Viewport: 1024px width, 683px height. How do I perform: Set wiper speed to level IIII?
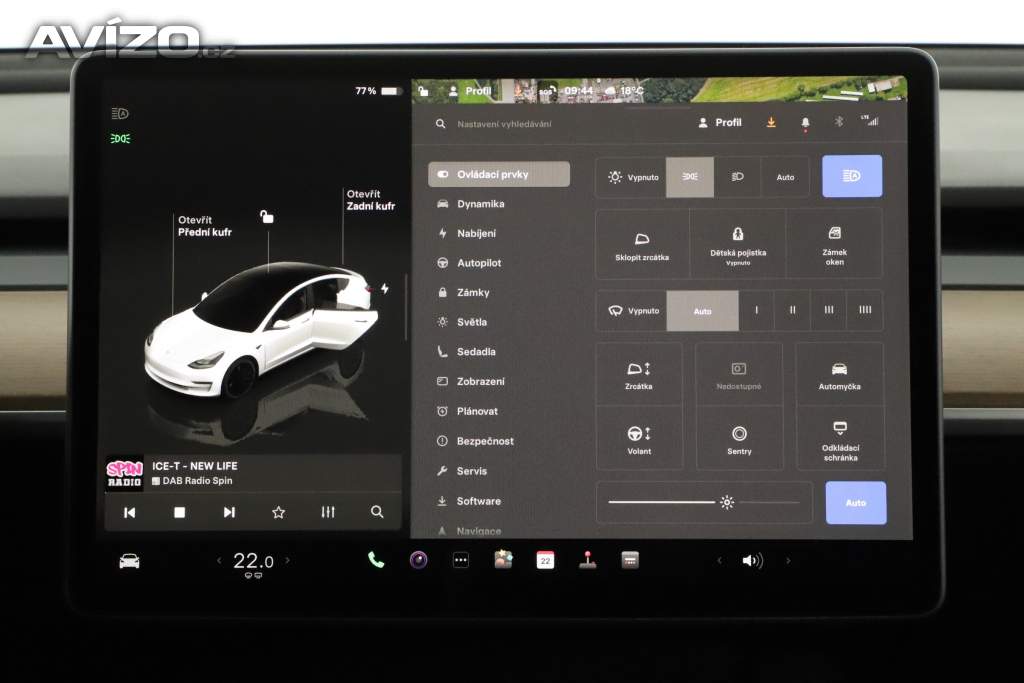(865, 311)
